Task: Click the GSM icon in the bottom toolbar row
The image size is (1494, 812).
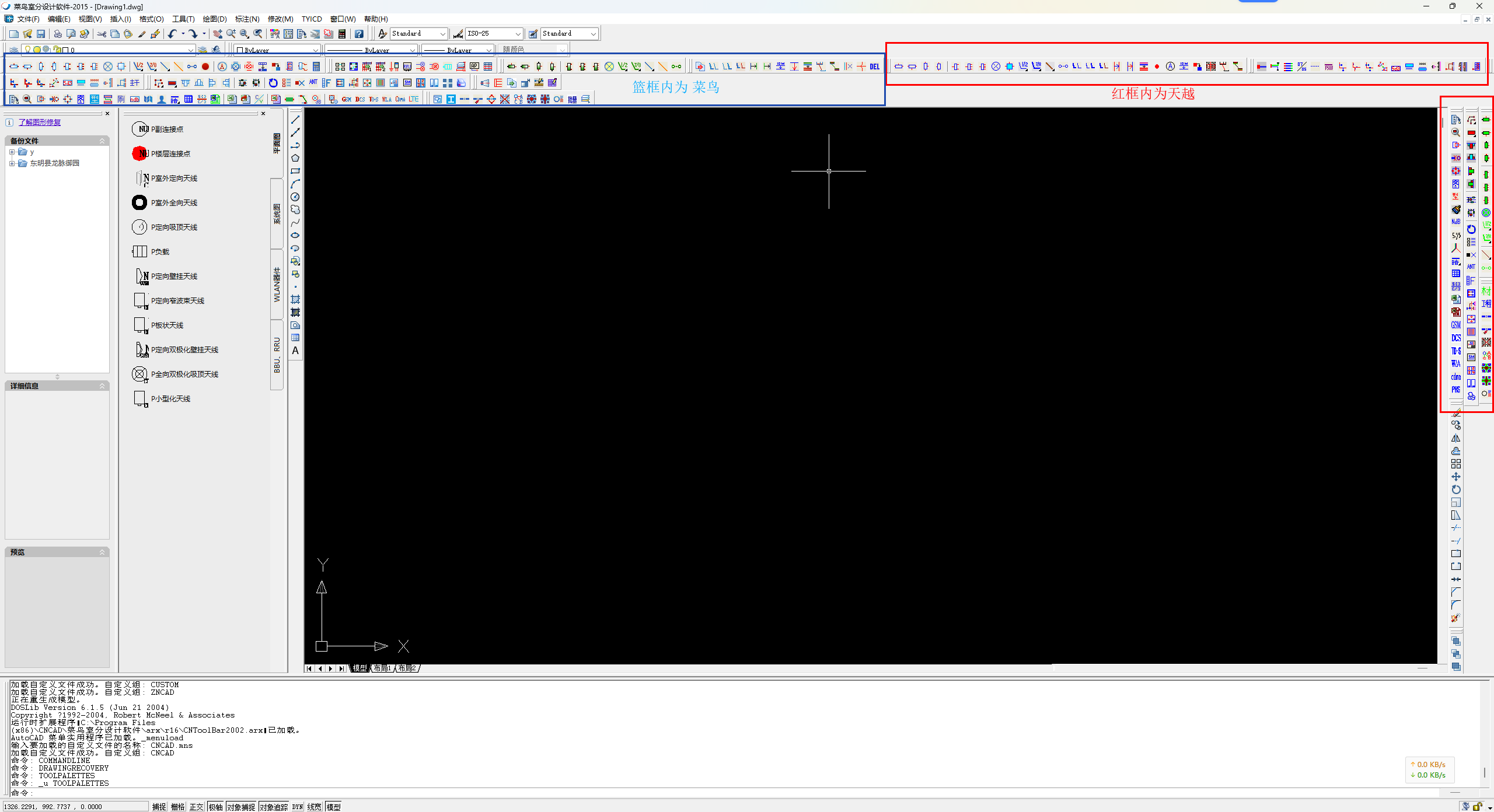Action: click(347, 99)
